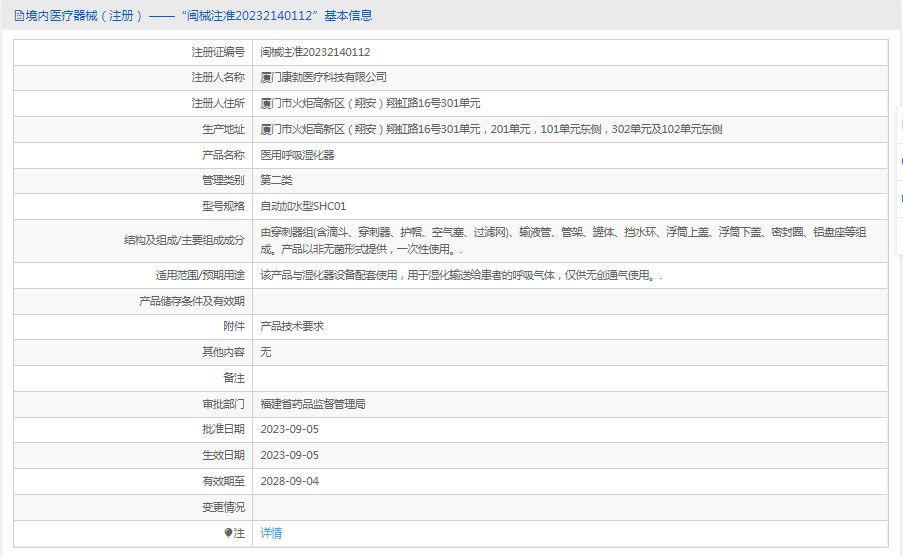Click the 生效日期 value 2023-09-05

[x=289, y=456]
